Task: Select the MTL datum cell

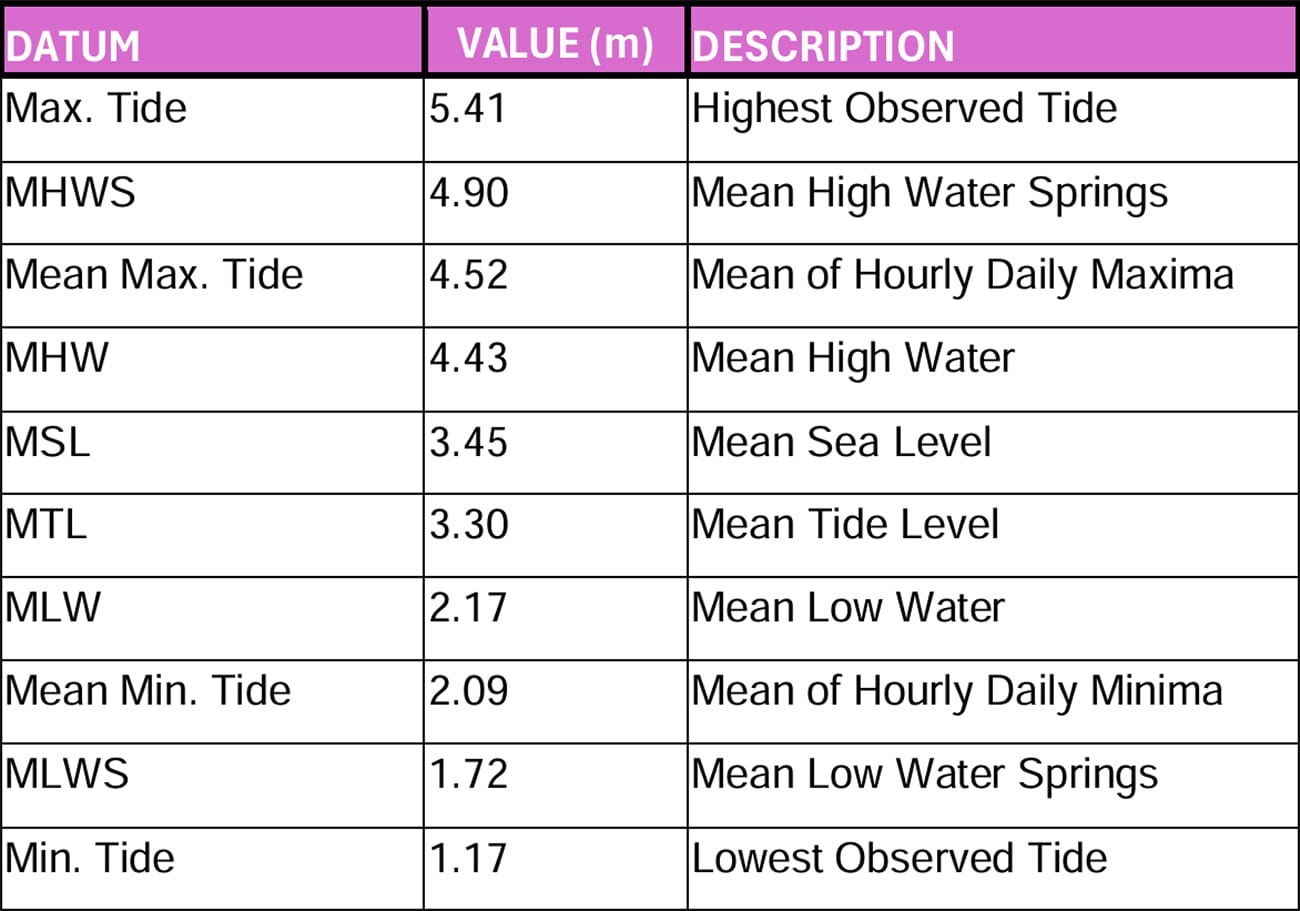Action: pyautogui.click(x=47, y=524)
